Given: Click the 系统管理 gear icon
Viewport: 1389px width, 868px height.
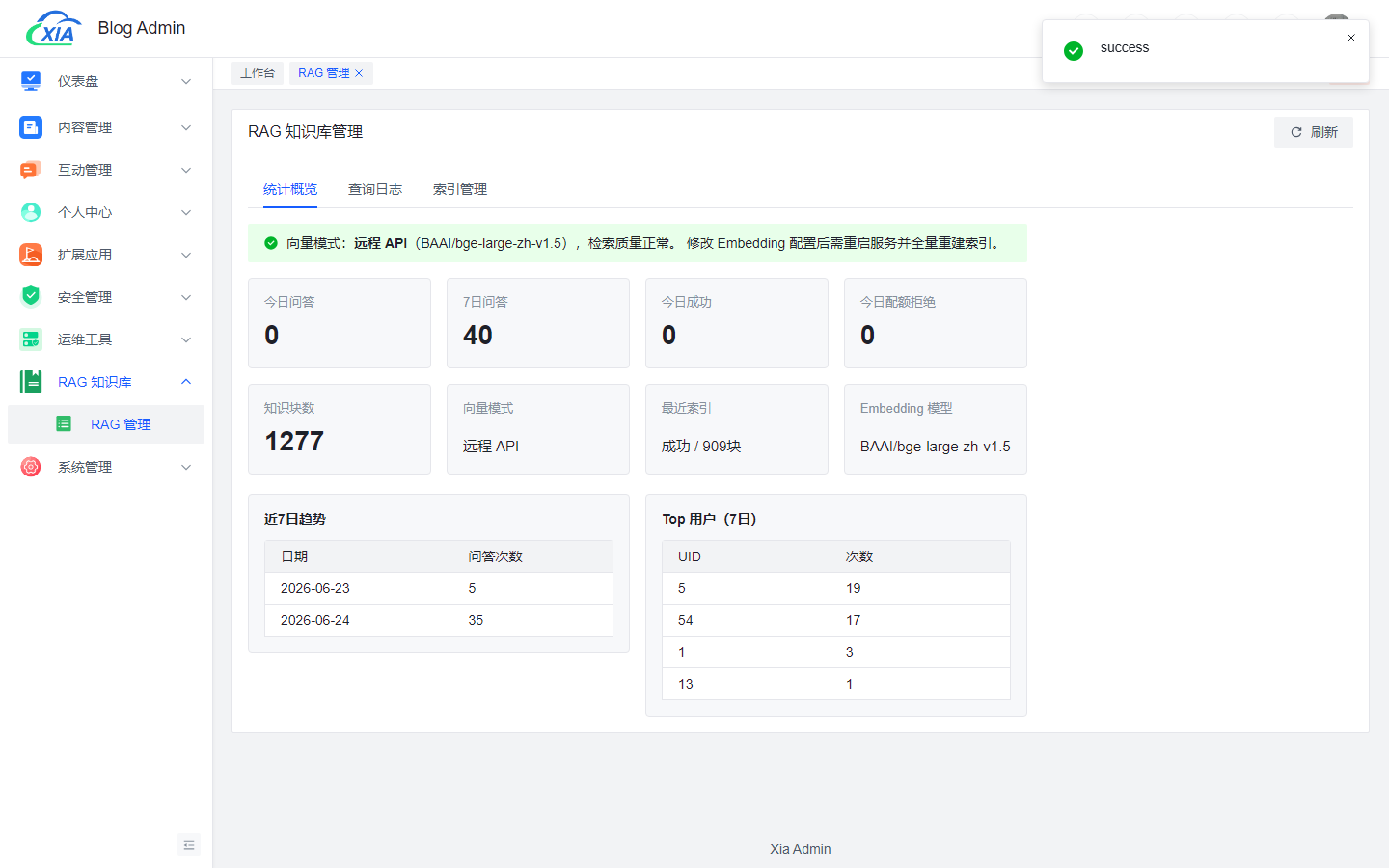Looking at the screenshot, I should [31, 467].
